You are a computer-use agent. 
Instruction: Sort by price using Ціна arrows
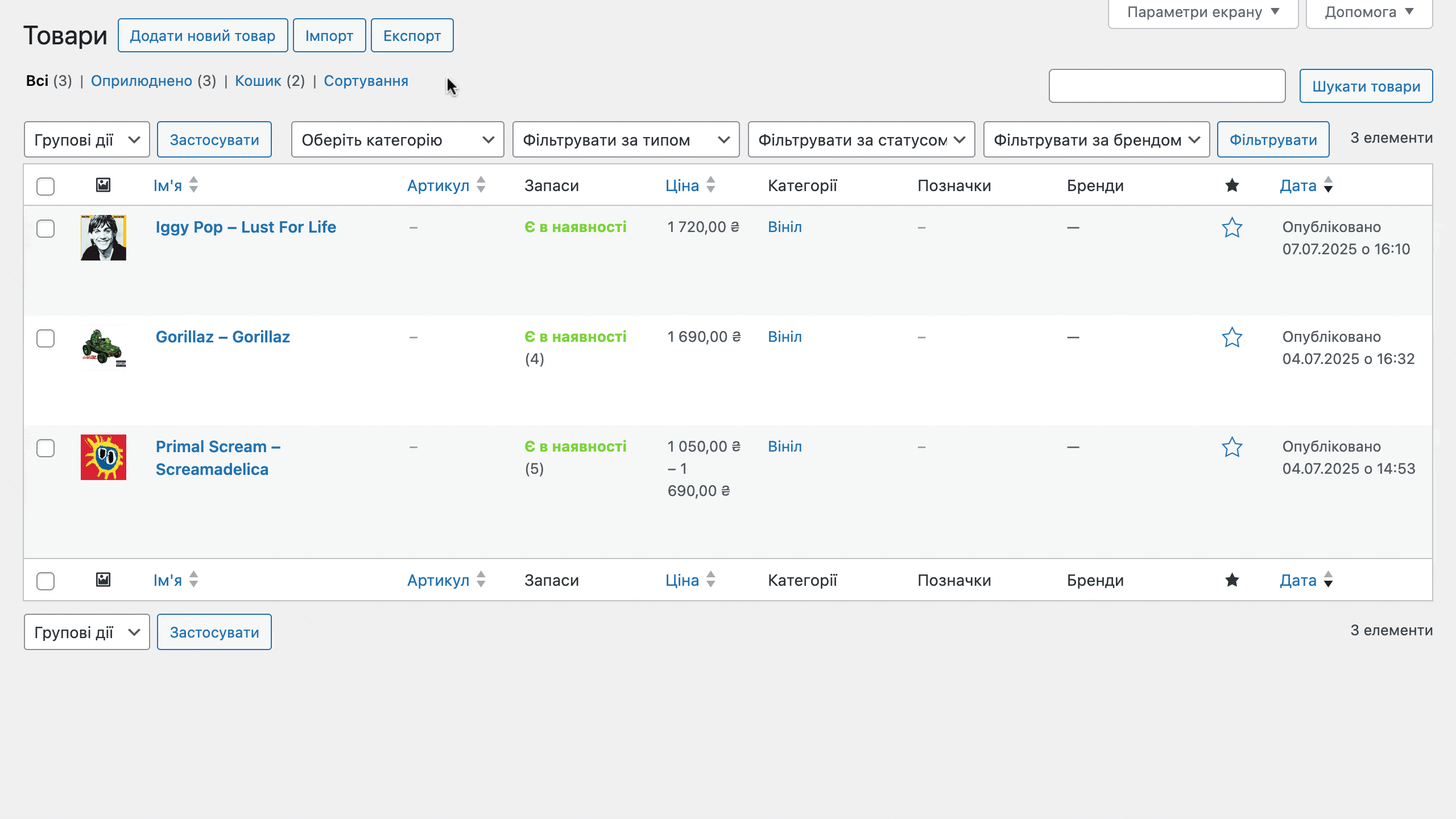[710, 185]
